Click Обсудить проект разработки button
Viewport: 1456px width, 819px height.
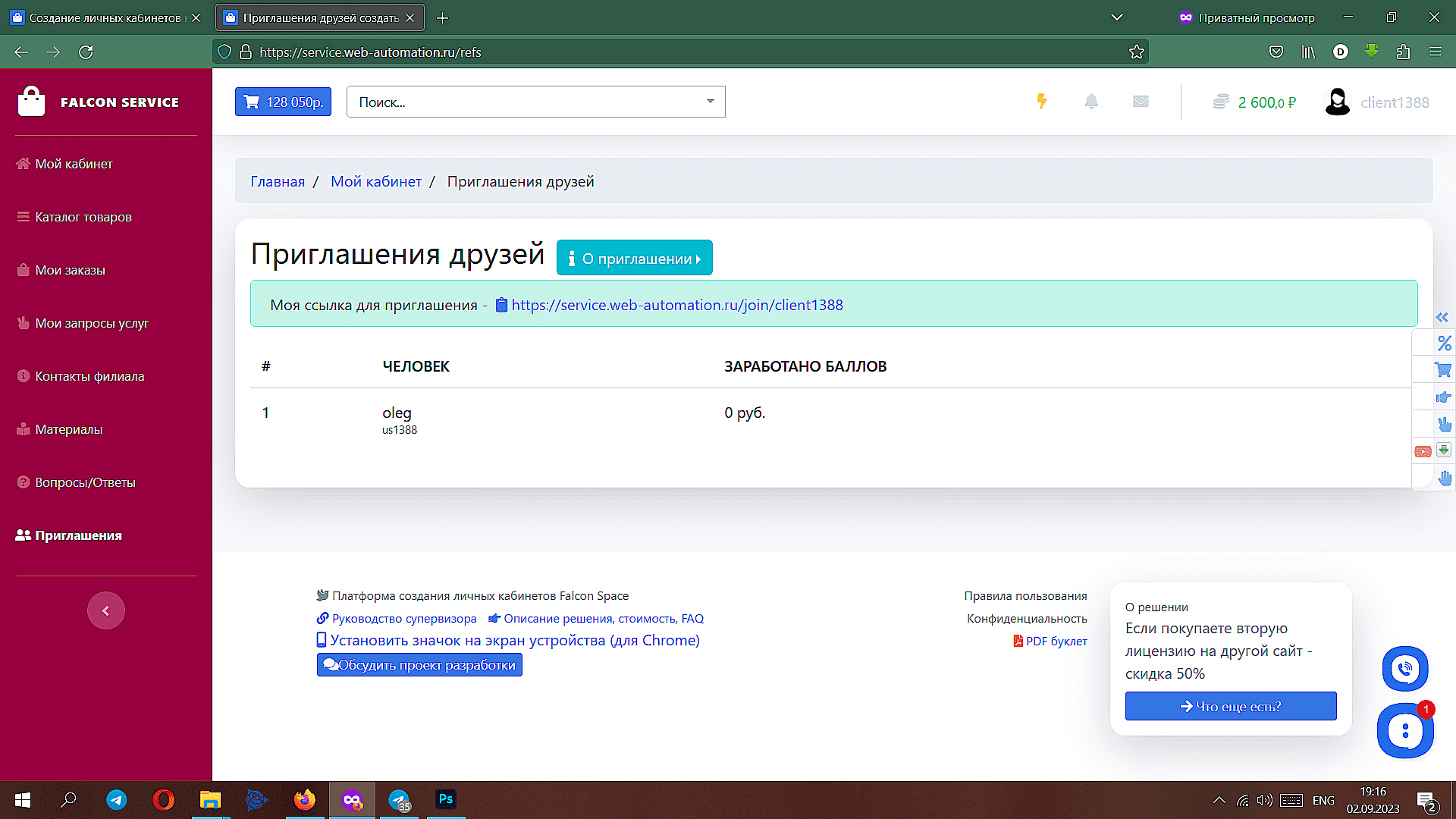pos(419,665)
